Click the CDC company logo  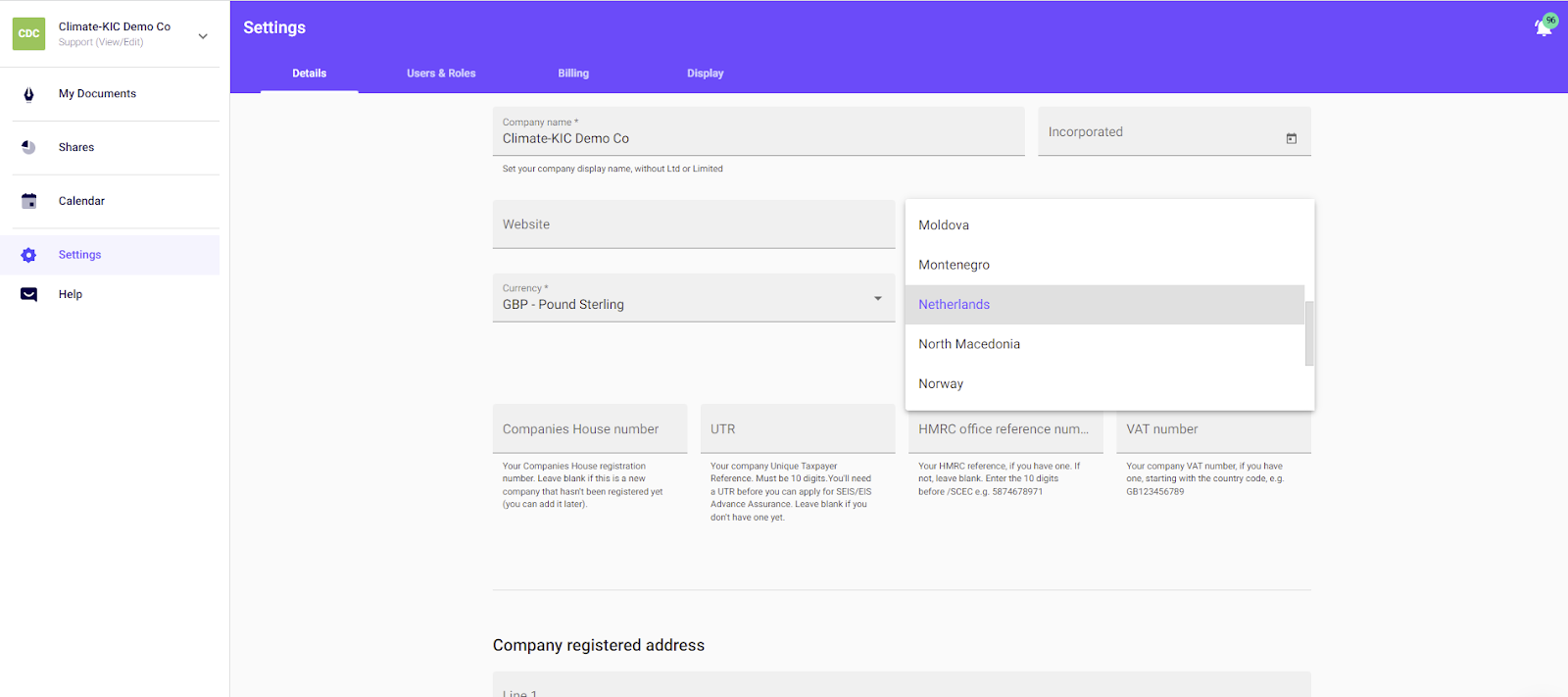(x=28, y=33)
